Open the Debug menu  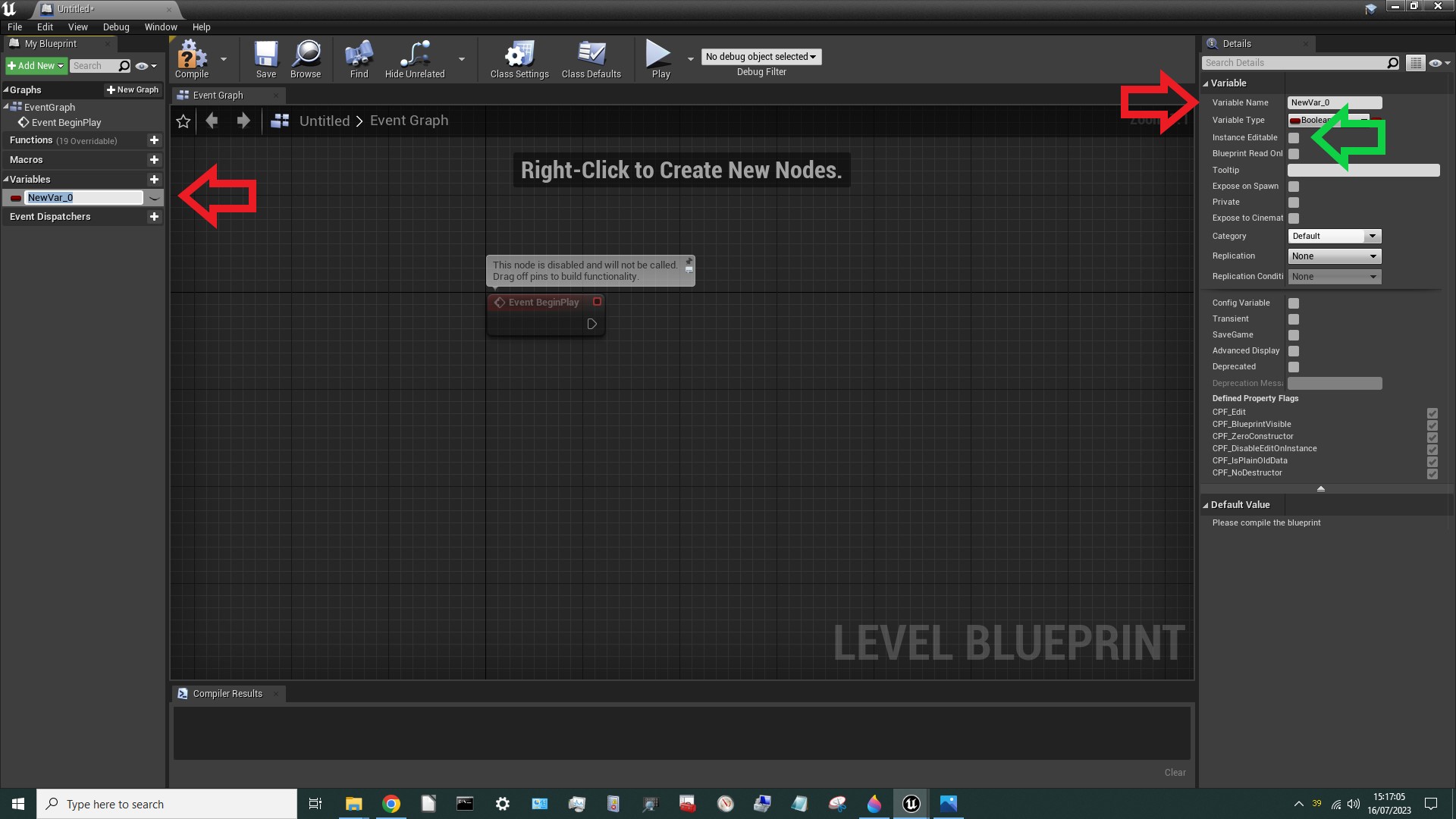click(x=116, y=27)
